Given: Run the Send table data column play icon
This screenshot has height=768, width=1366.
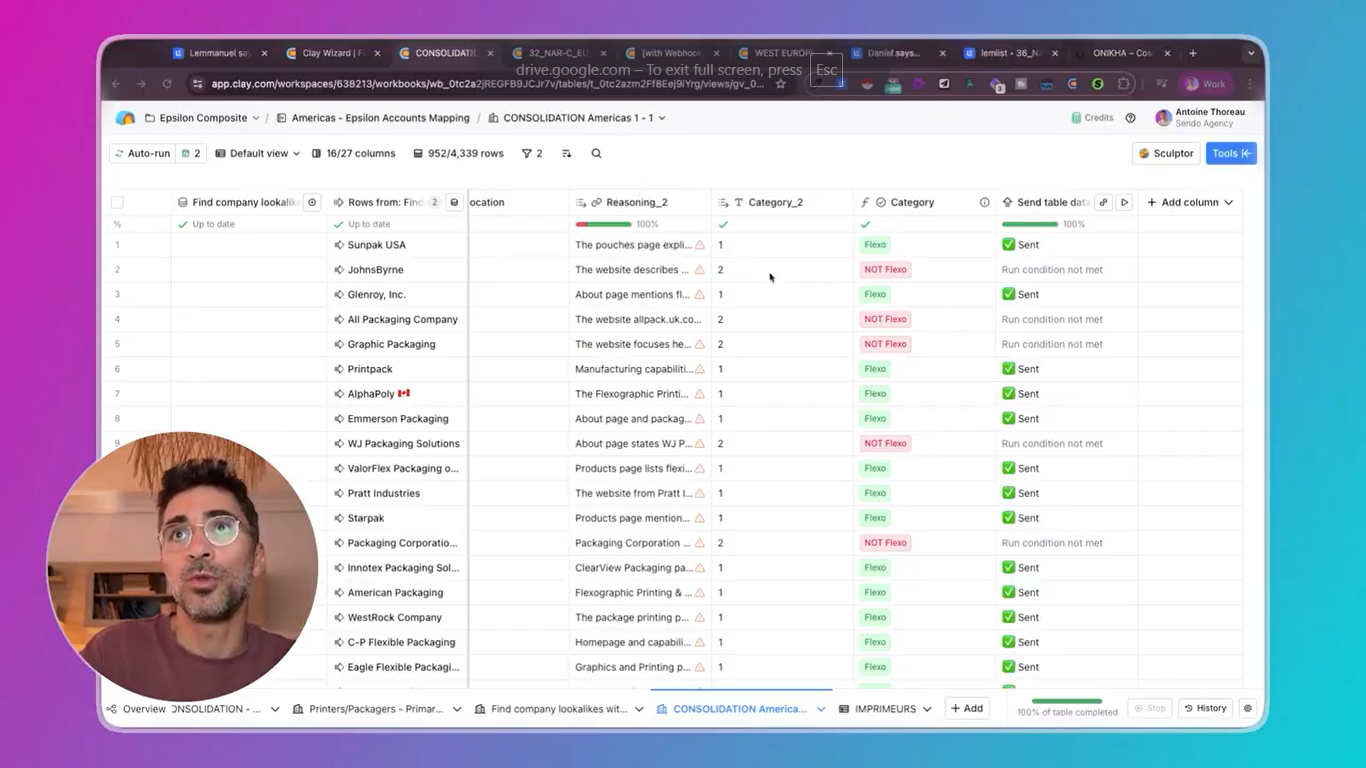Looking at the screenshot, I should point(1124,202).
